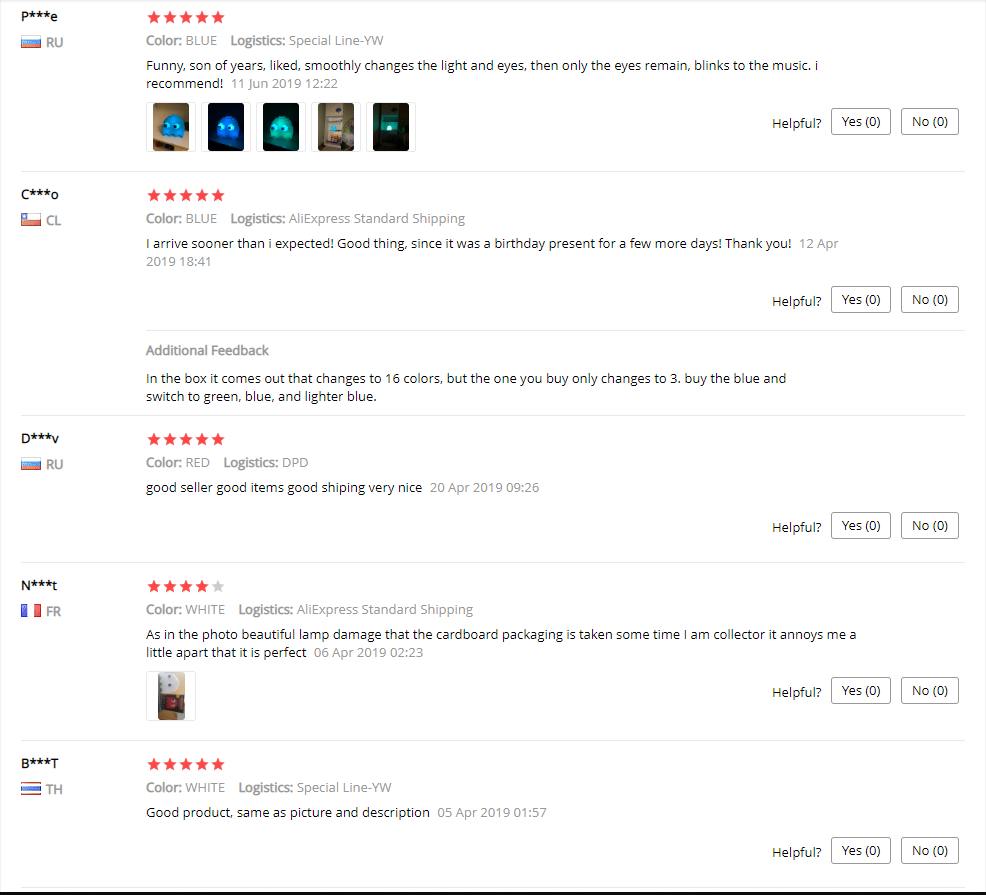
Task: Mark P***e's review helpful with Yes
Action: tap(860, 121)
